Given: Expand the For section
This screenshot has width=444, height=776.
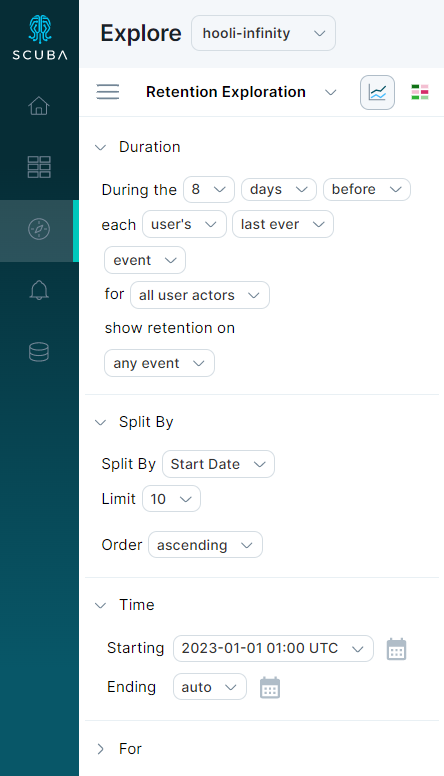Looking at the screenshot, I should (100, 749).
